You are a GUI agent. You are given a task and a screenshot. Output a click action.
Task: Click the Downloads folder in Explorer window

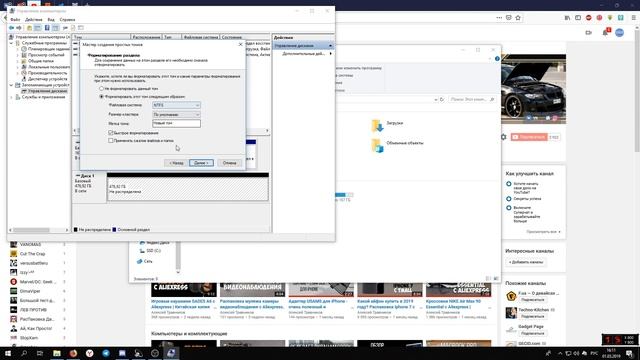pyautogui.click(x=388, y=125)
